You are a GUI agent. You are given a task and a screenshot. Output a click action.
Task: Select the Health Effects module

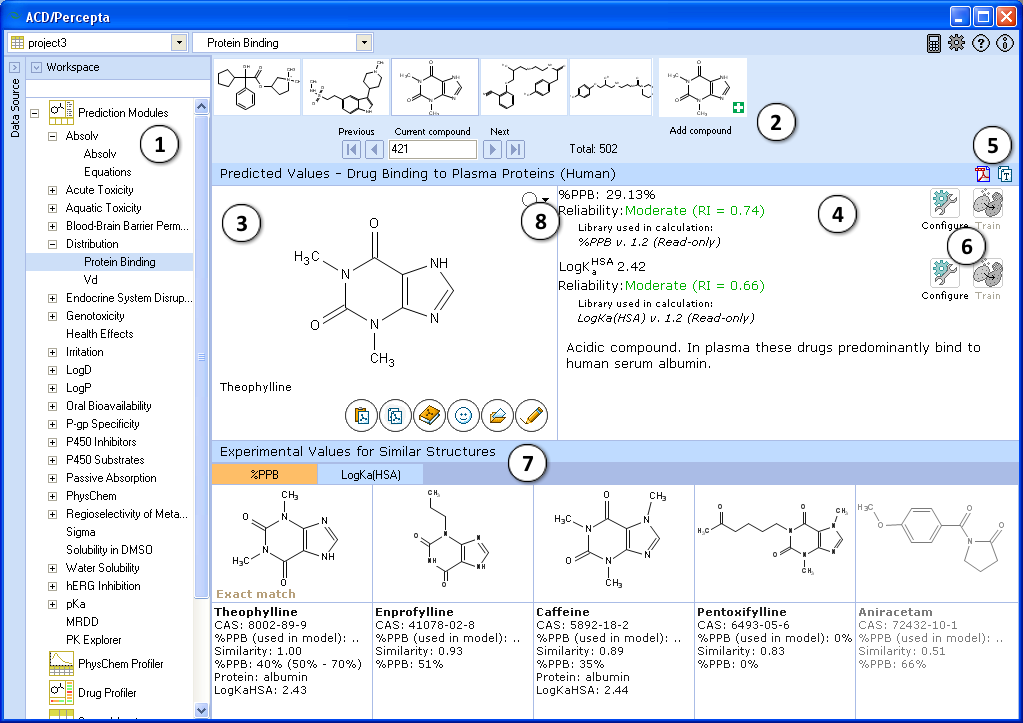[x=99, y=333]
